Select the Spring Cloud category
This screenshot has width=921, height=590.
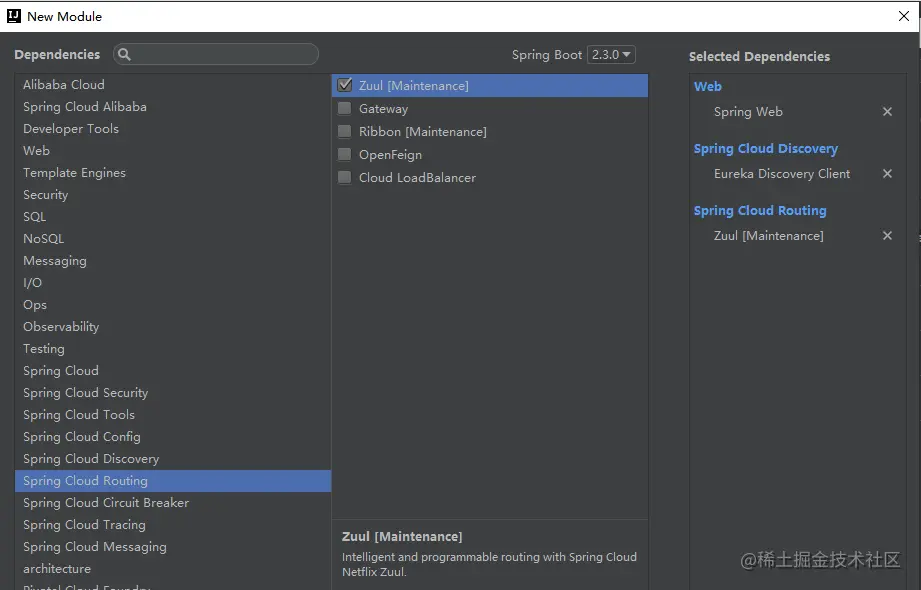coord(173,371)
